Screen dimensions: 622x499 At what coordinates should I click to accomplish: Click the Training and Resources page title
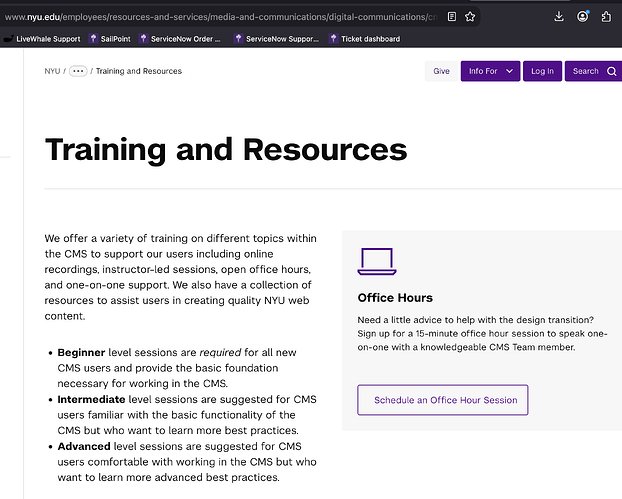[x=226, y=150]
